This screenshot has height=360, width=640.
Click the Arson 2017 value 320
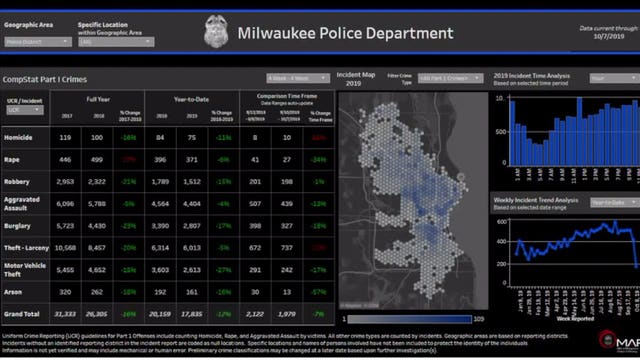coord(65,292)
